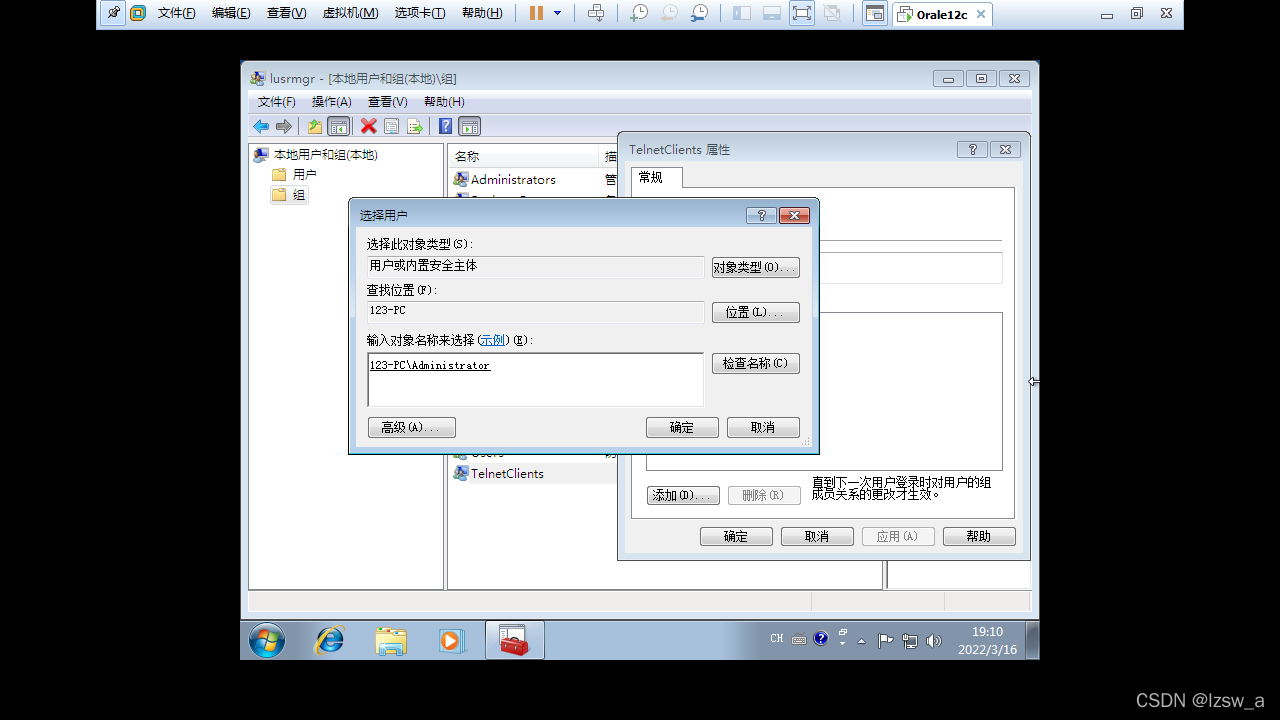Click the red X delete icon
1280x720 pixels.
click(x=369, y=126)
